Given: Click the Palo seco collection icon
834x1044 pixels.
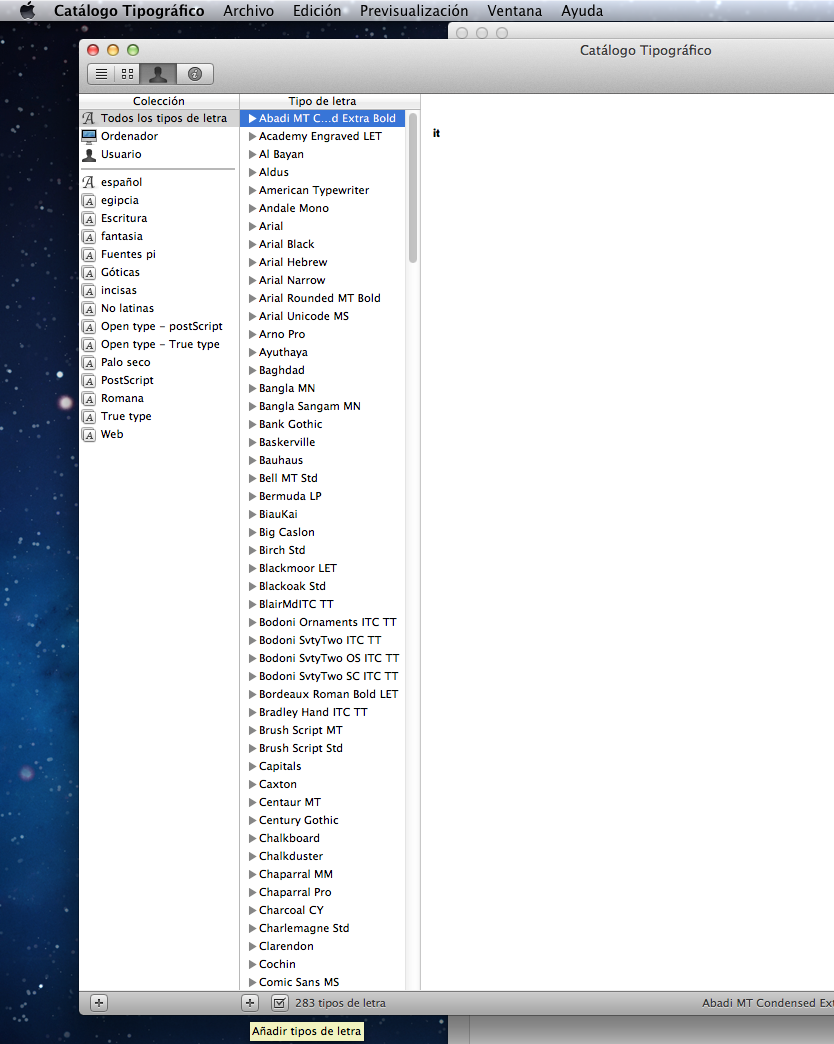Looking at the screenshot, I should pyautogui.click(x=89, y=362).
